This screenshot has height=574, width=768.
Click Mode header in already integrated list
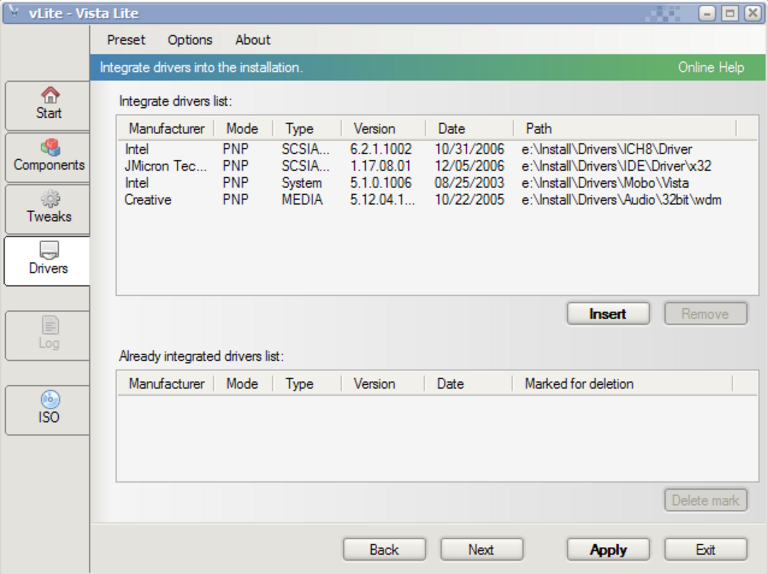(x=243, y=383)
